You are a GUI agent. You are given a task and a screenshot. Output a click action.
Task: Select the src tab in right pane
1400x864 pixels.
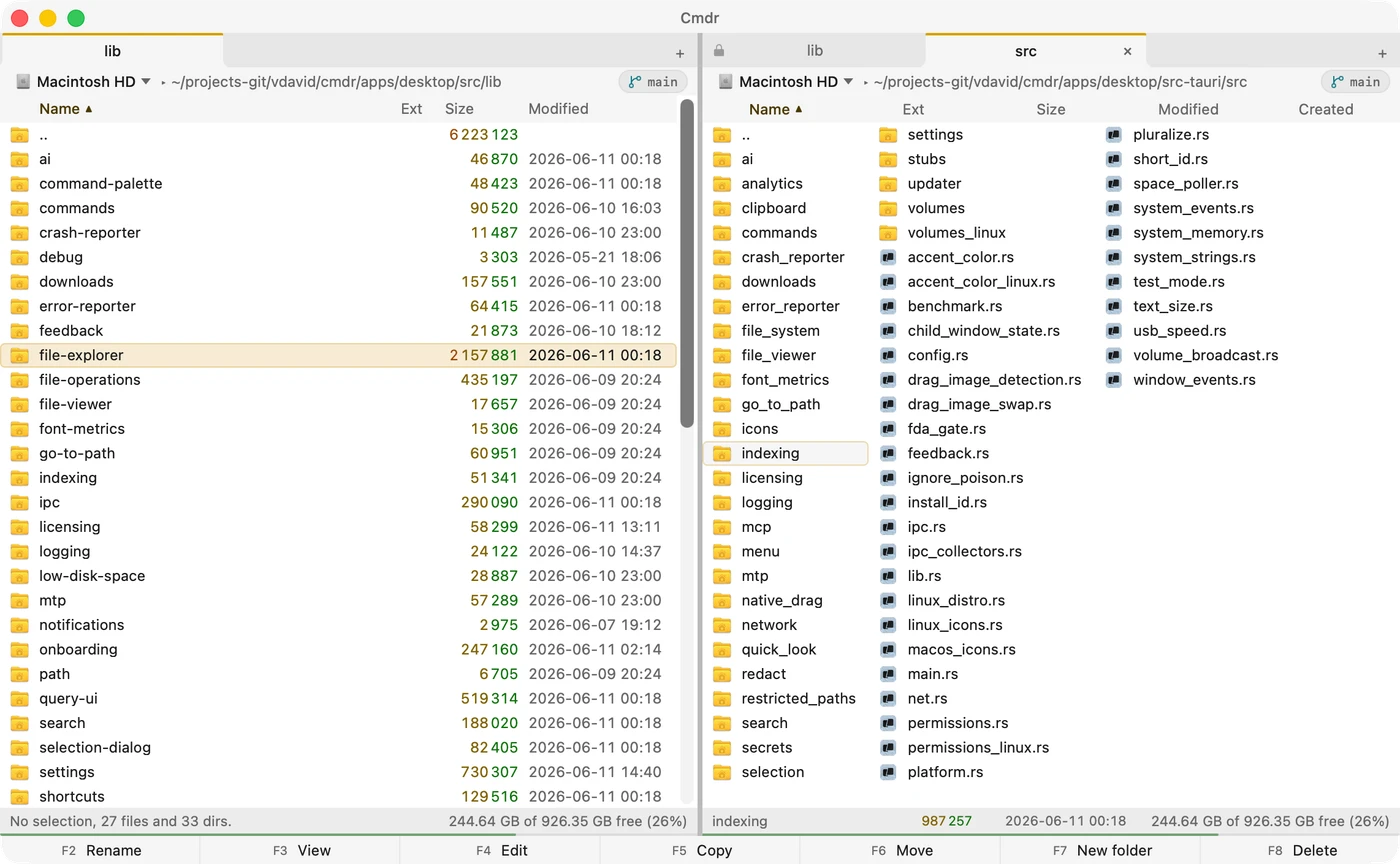click(1025, 51)
